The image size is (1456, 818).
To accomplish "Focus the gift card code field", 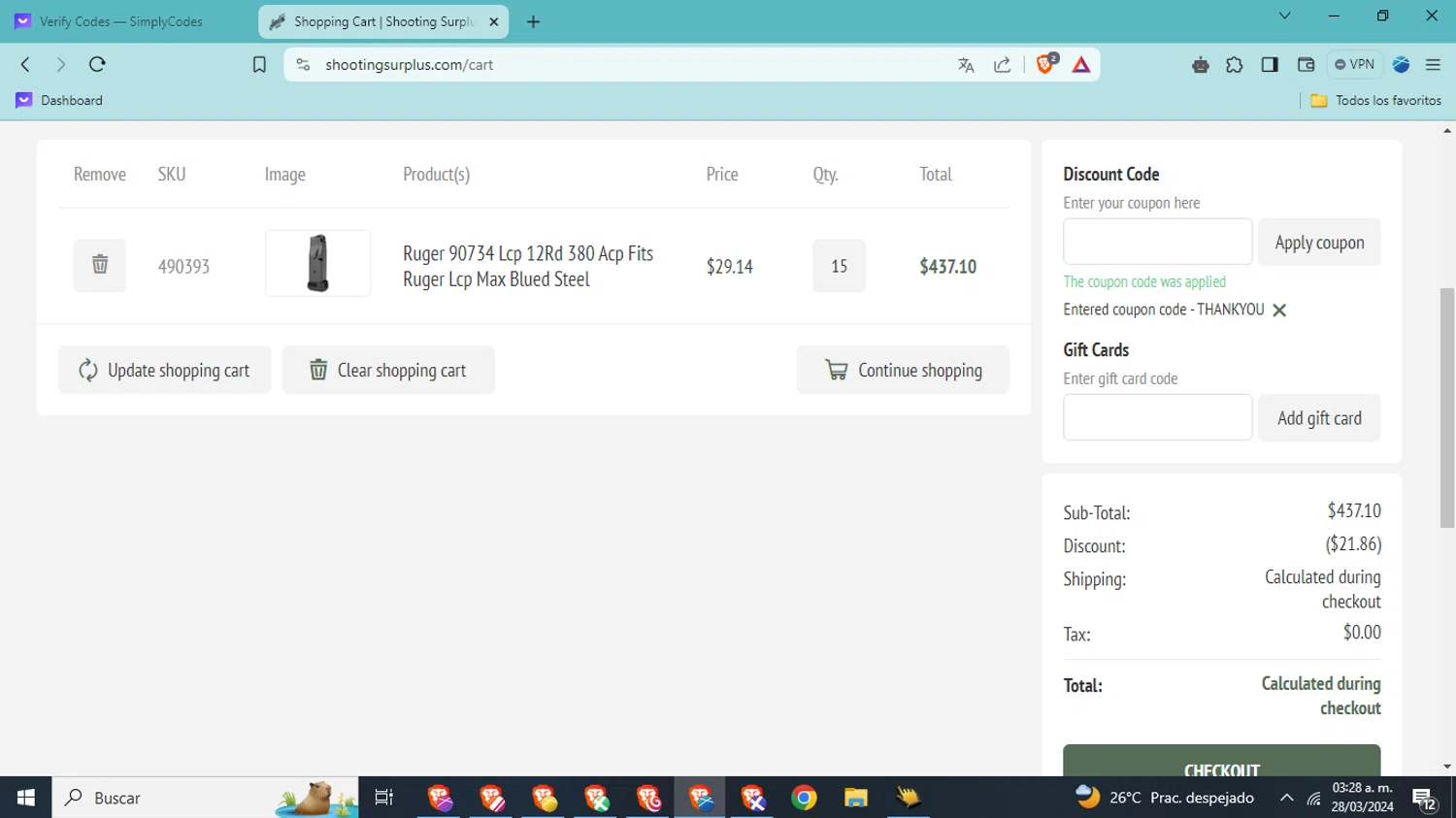I will 1157,417.
